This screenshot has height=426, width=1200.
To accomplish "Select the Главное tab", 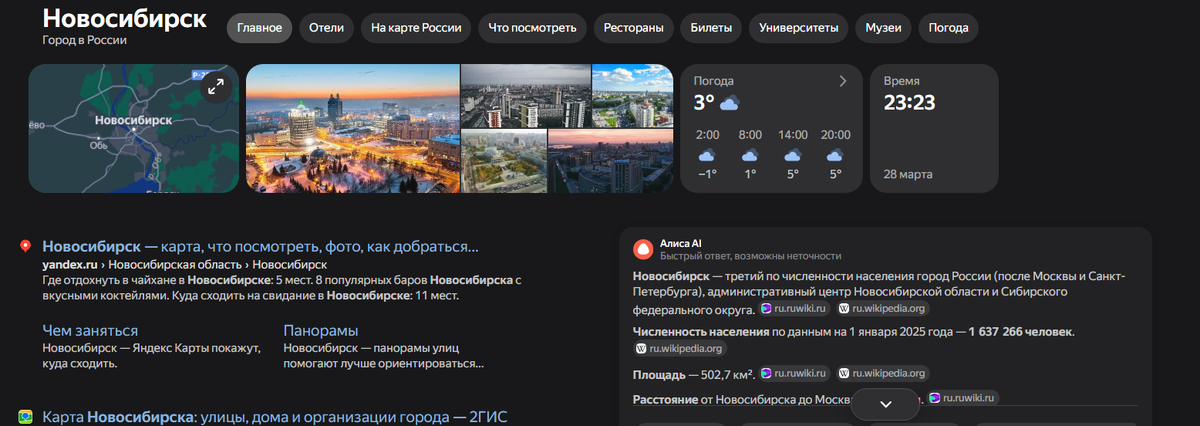I will point(259,28).
